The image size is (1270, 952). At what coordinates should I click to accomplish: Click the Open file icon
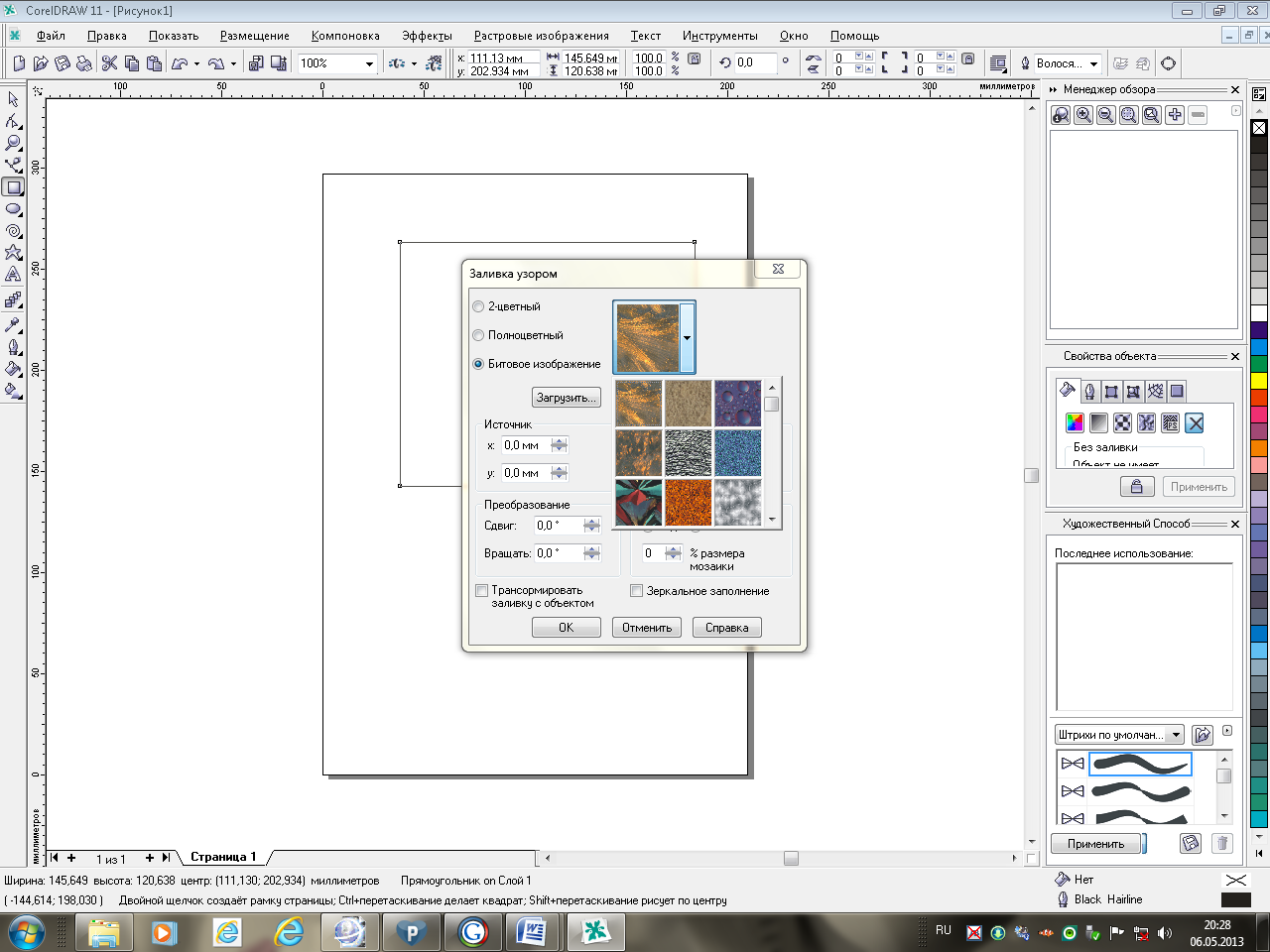pos(41,63)
